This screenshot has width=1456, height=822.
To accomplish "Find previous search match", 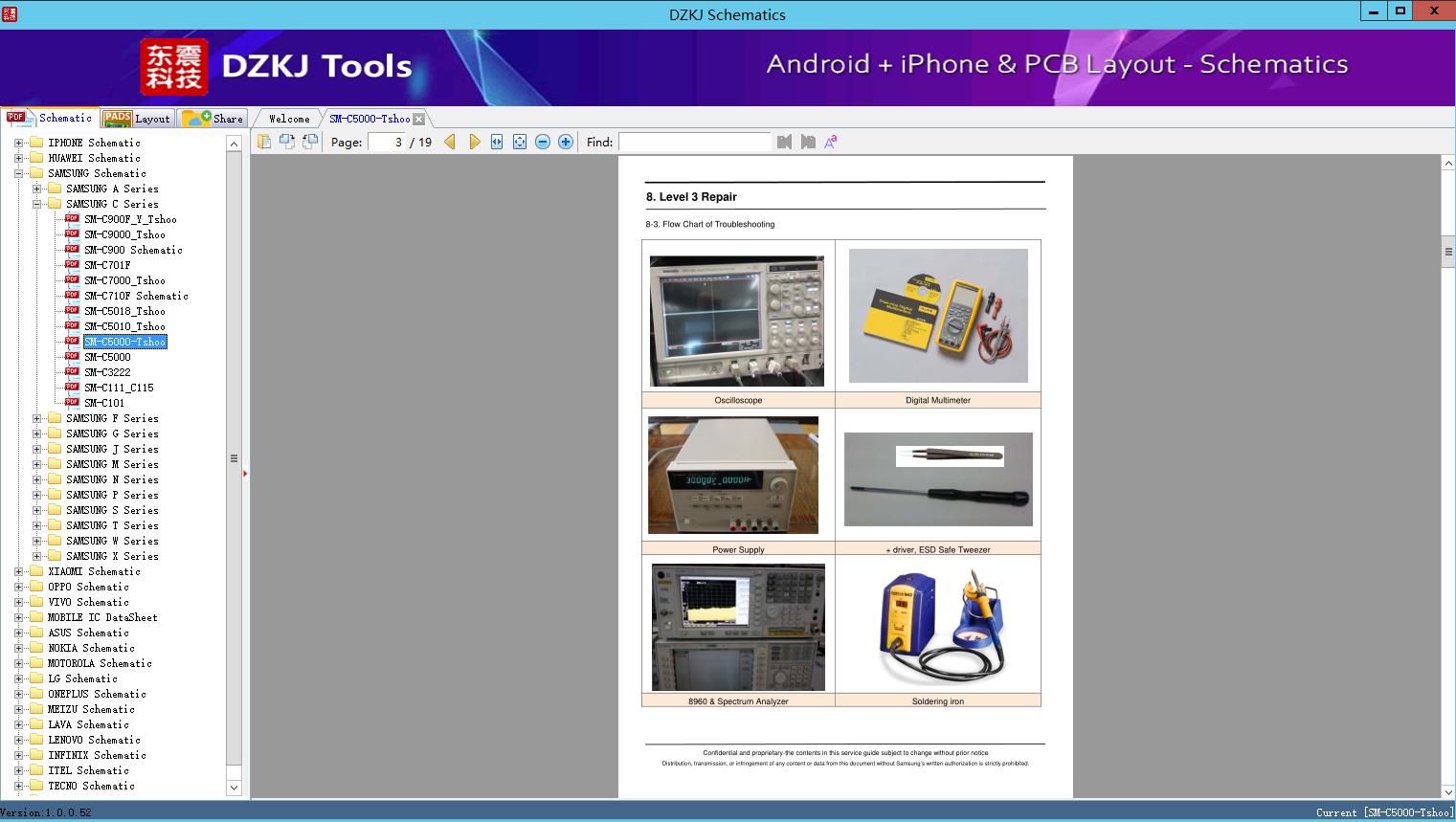I will tap(785, 142).
